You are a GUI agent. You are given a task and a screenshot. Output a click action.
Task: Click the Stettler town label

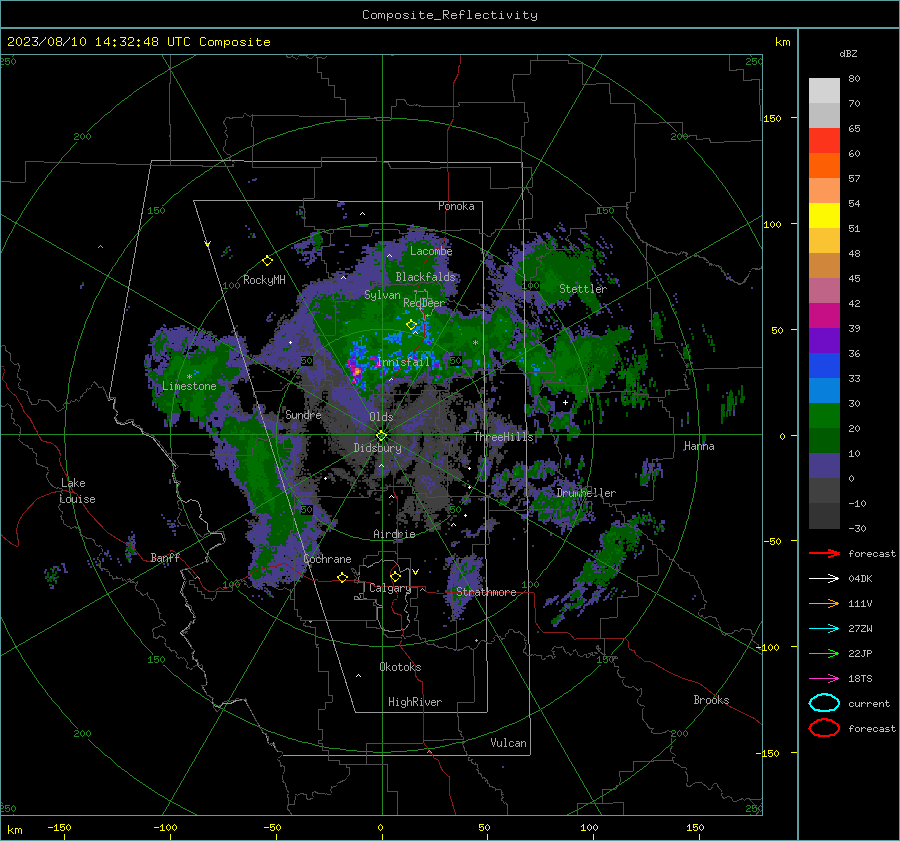(x=583, y=289)
